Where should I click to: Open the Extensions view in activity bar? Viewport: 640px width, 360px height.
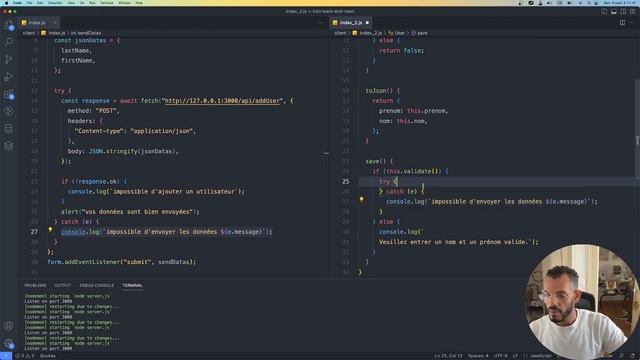pos(9,94)
